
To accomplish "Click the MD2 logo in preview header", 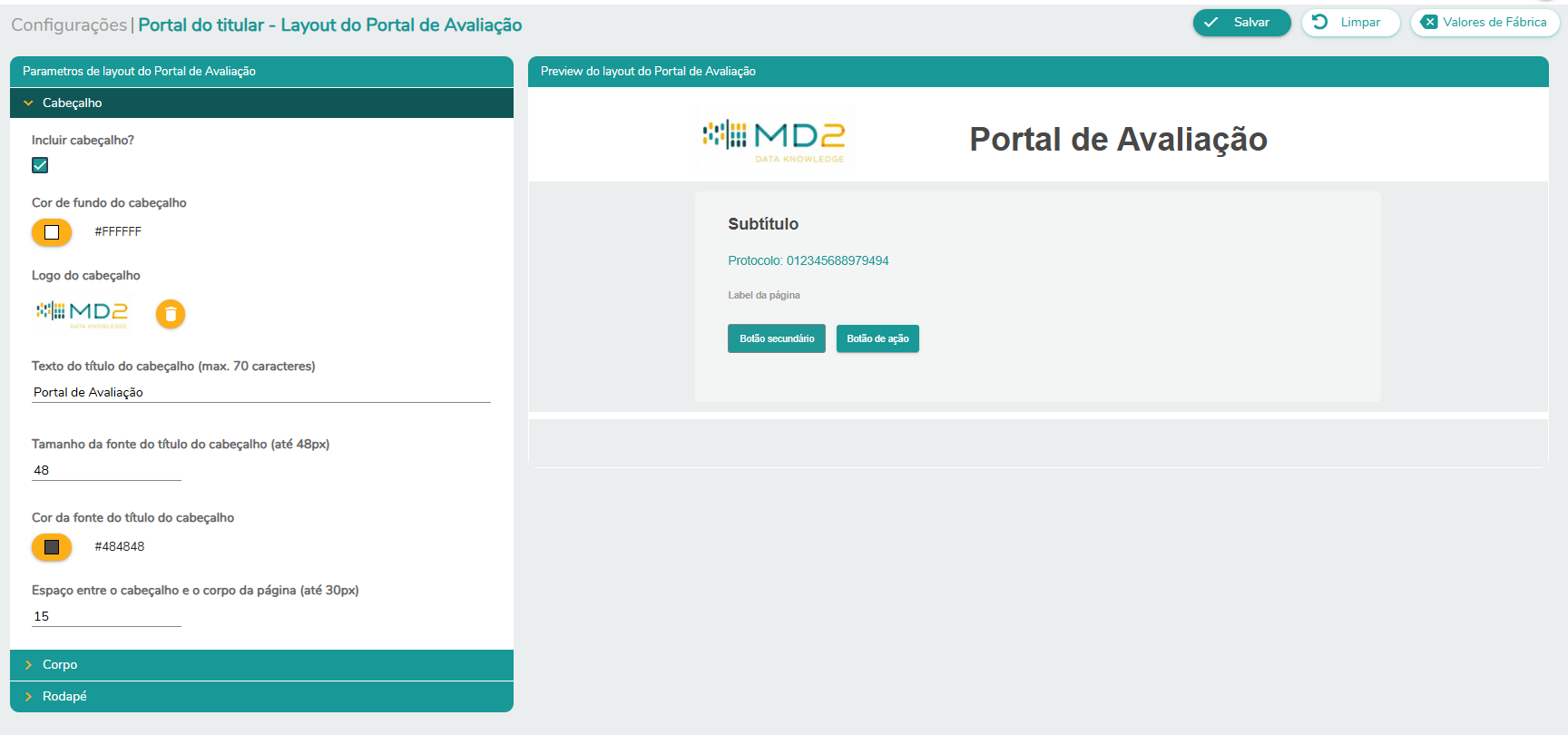I will 774,139.
